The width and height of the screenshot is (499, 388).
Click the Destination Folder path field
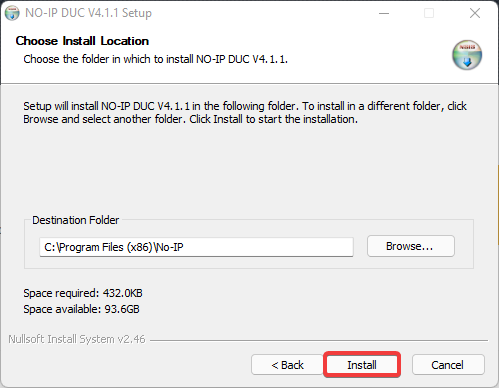click(x=196, y=247)
